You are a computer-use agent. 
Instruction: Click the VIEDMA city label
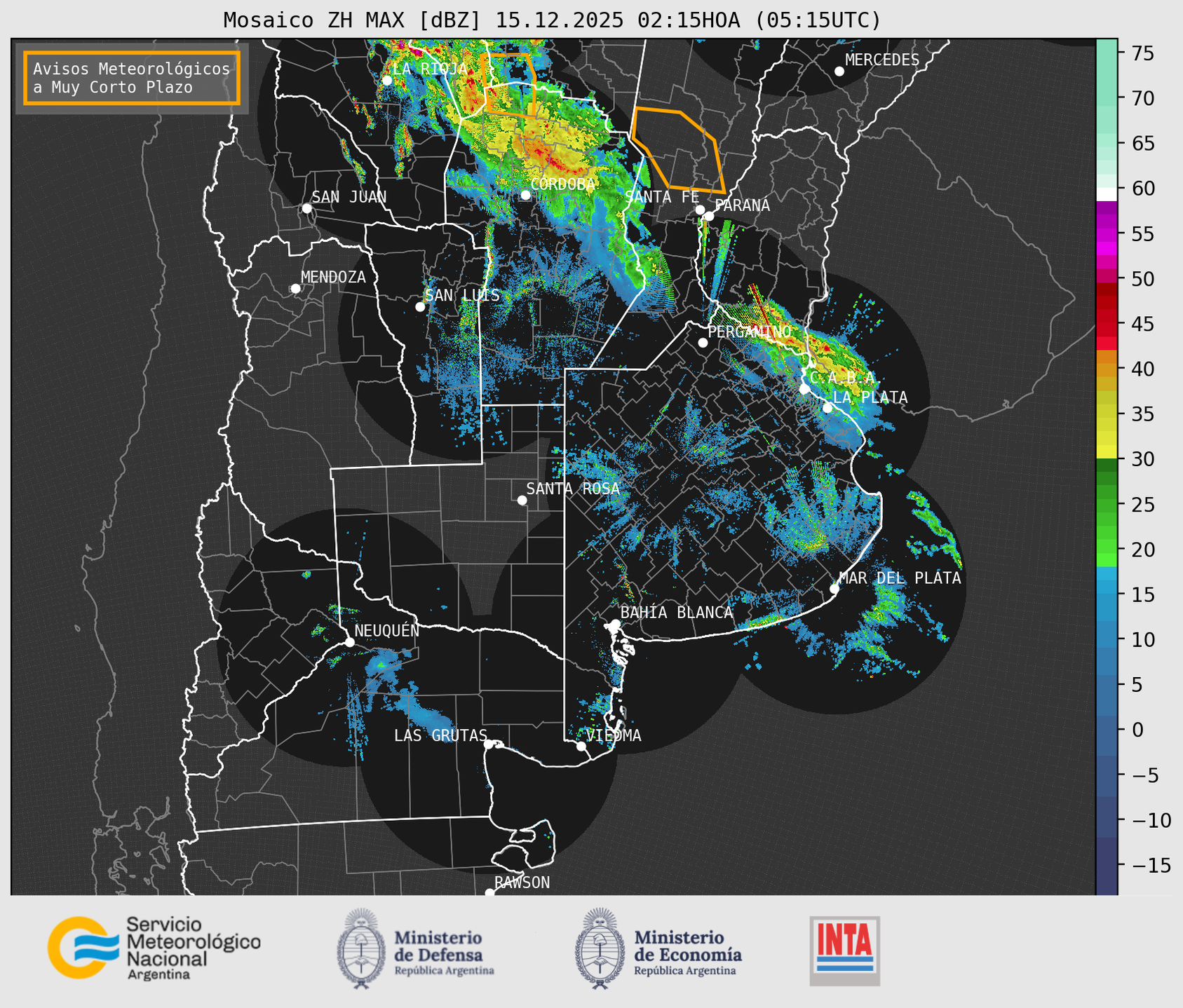[x=614, y=735]
